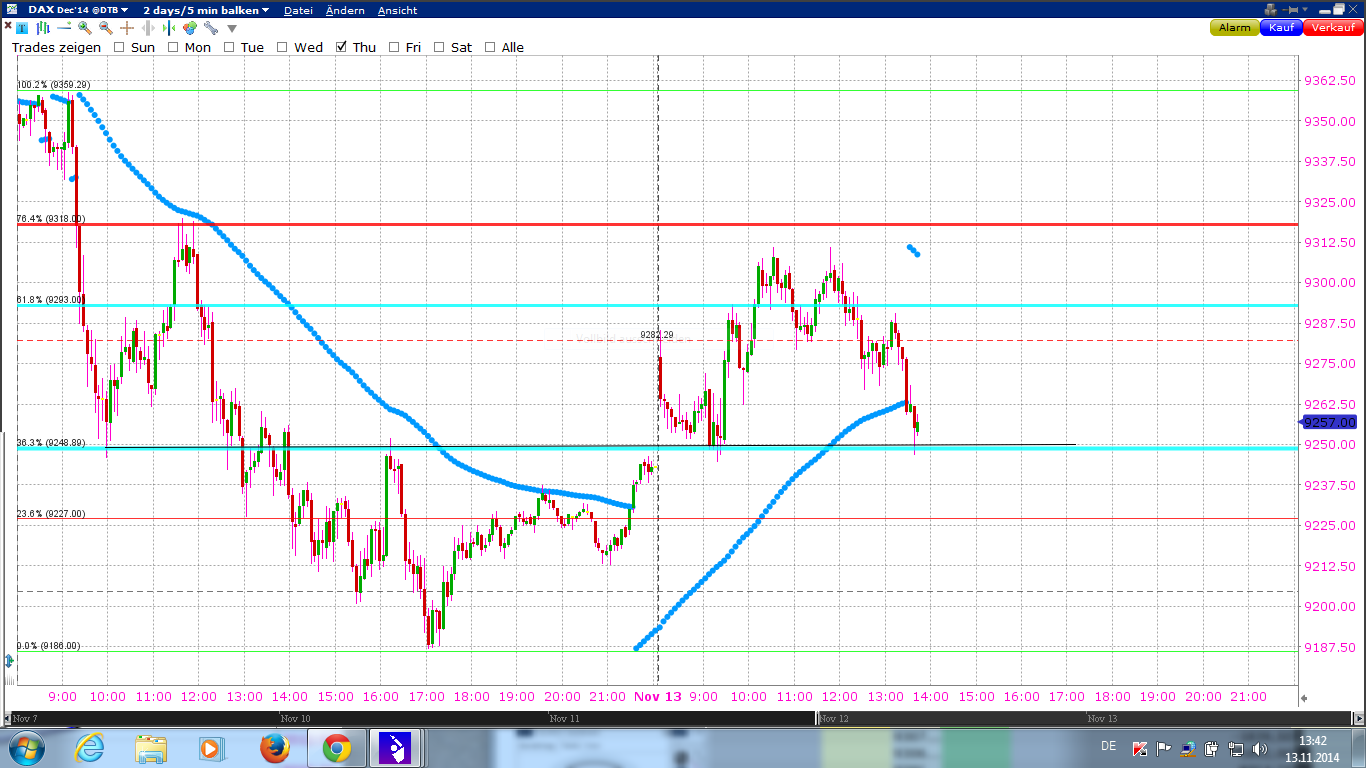Open the Datei menu

(x=298, y=10)
